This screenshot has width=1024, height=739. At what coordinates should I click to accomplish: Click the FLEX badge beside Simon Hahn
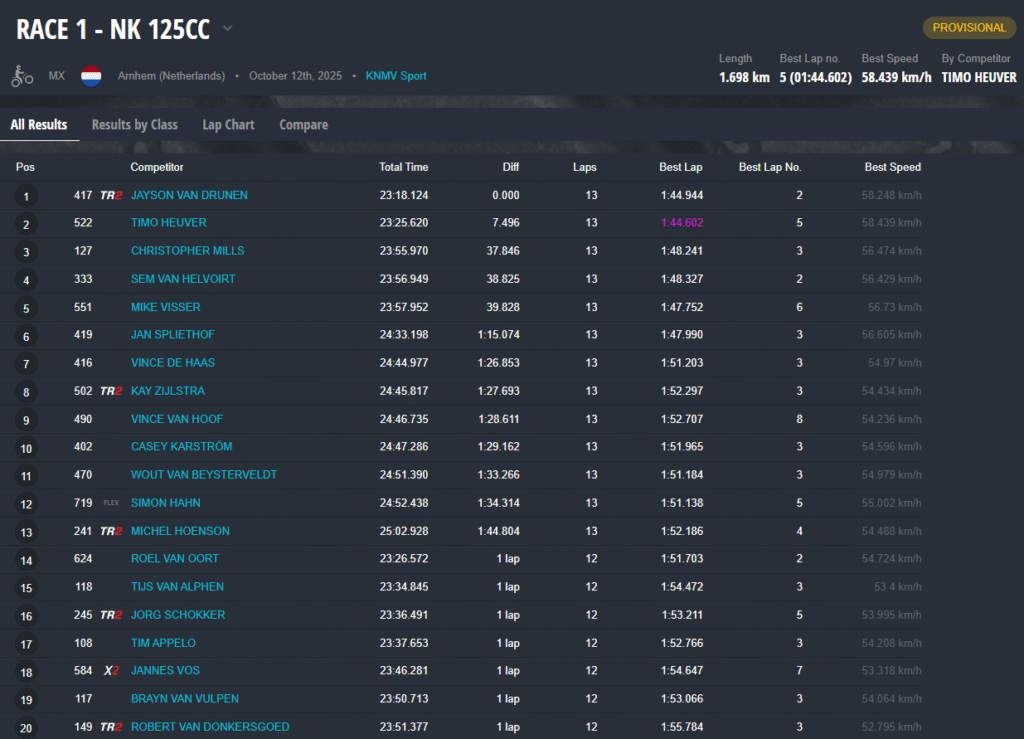(x=111, y=503)
